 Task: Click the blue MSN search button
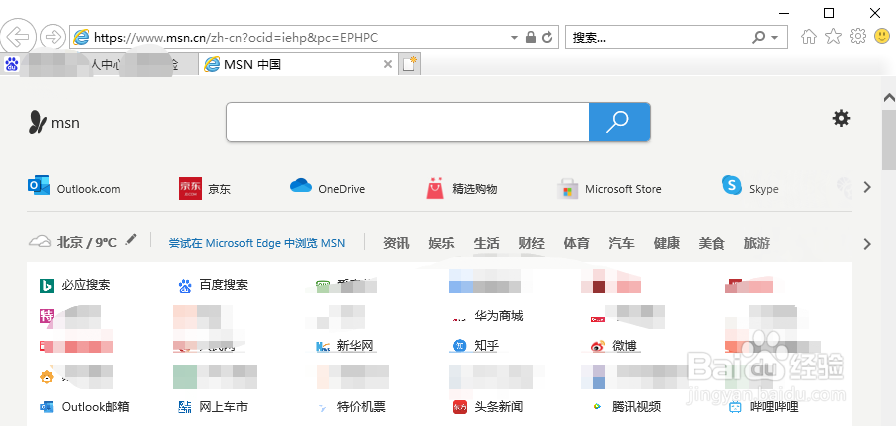pos(619,122)
